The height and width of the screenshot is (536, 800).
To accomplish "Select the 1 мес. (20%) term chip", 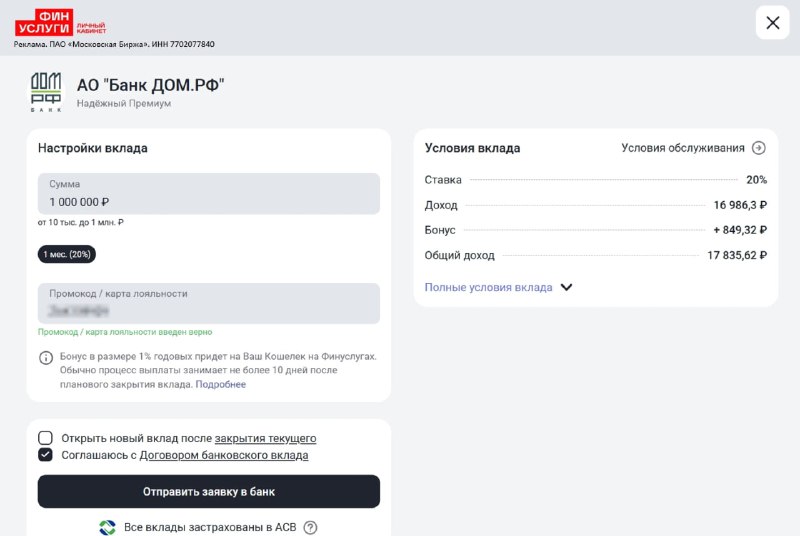I will pos(67,254).
